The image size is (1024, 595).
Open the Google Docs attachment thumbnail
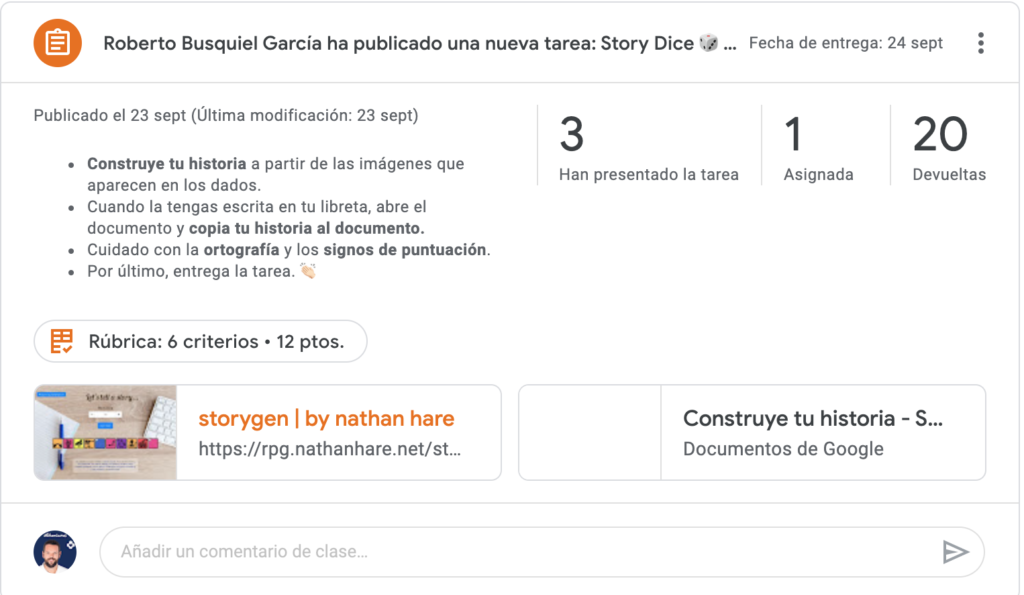point(590,432)
